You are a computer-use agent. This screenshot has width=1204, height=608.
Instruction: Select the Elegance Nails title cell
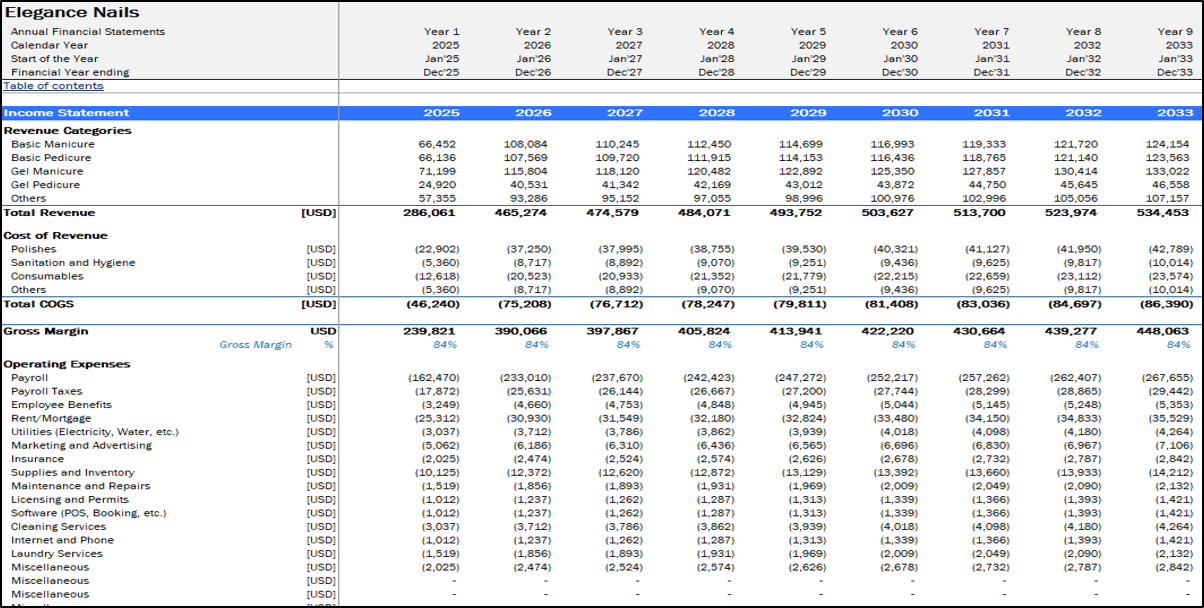pos(72,13)
